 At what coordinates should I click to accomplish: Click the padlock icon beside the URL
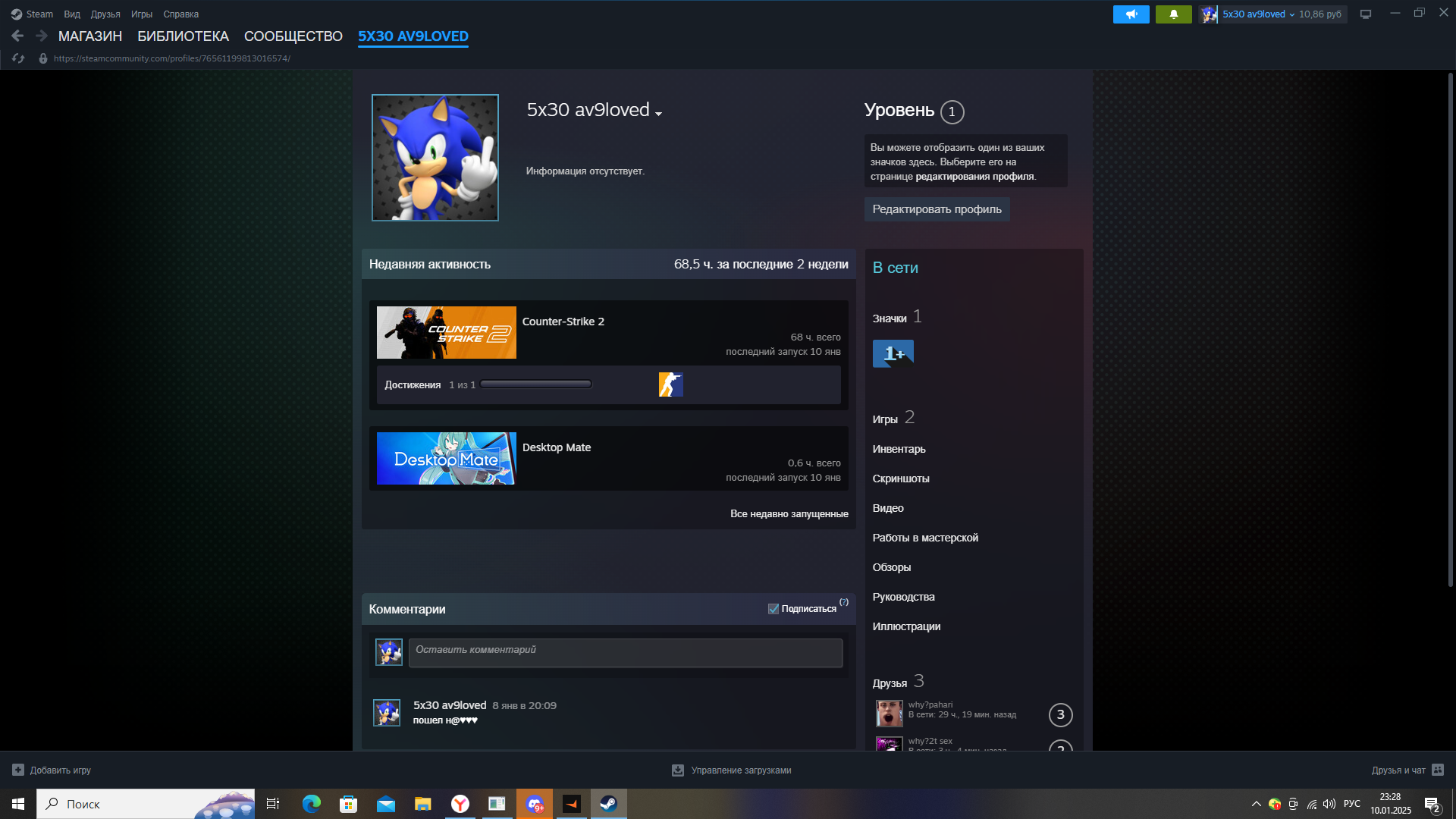pyautogui.click(x=43, y=58)
